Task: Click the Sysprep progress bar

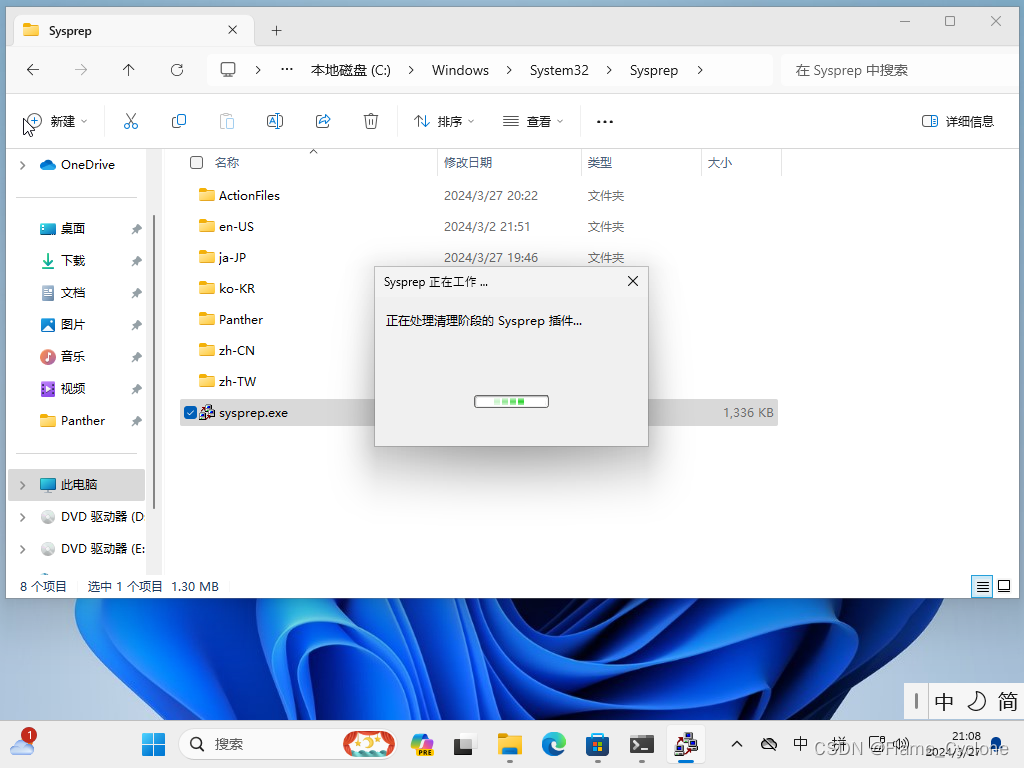Action: click(511, 402)
